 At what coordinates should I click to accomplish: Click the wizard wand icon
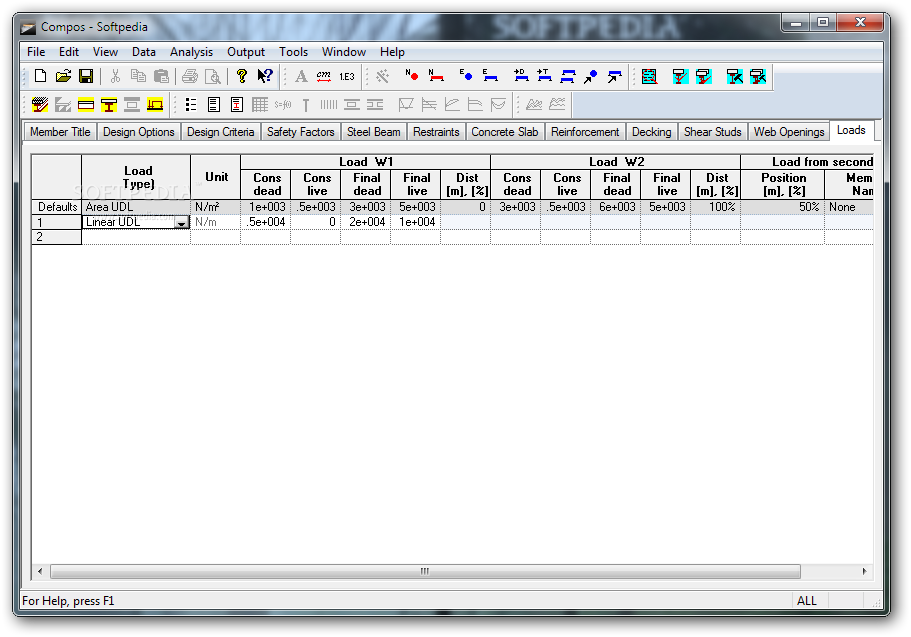(382, 76)
